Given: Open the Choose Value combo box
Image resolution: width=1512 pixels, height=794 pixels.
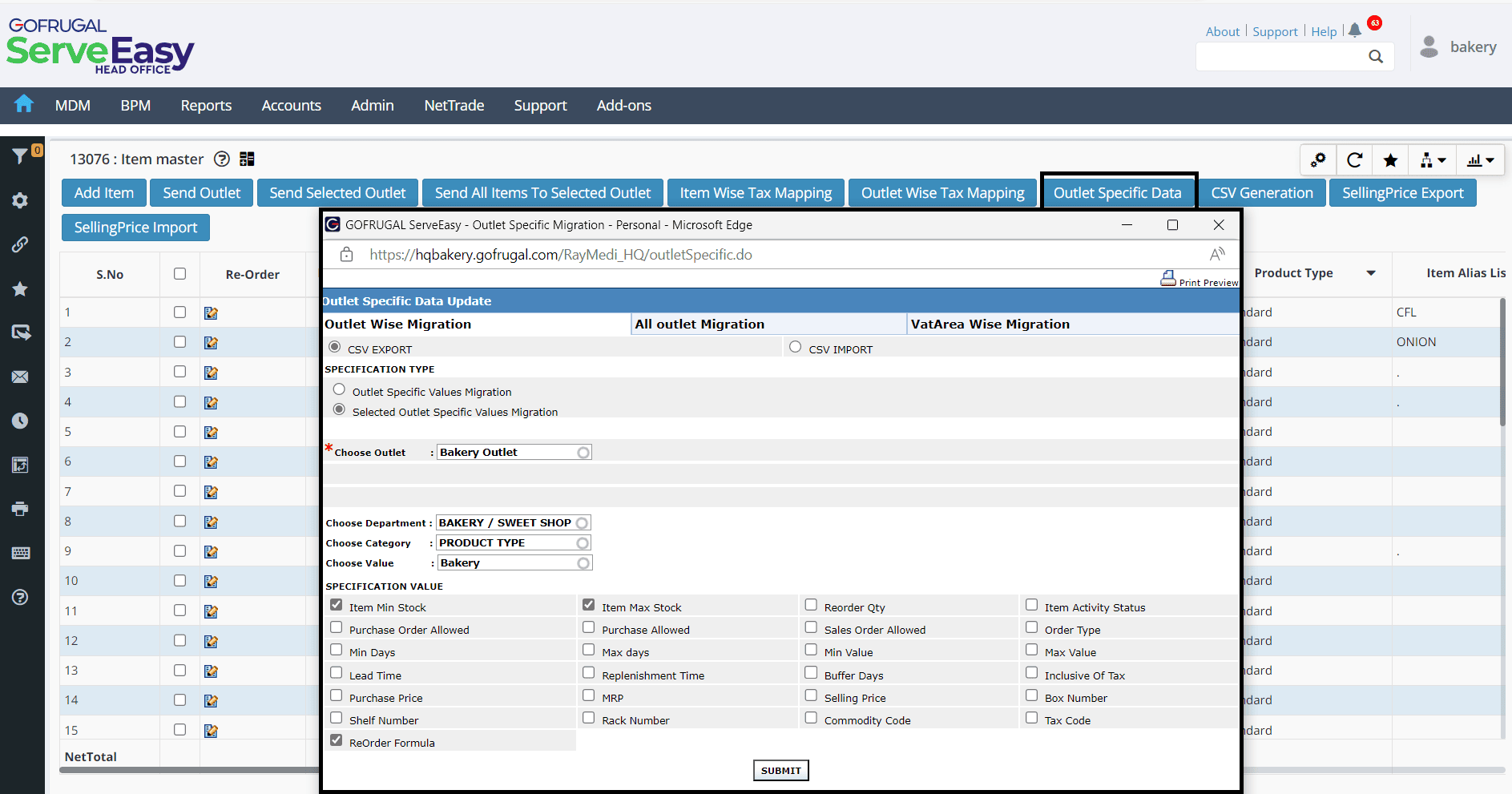Looking at the screenshot, I should [514, 563].
